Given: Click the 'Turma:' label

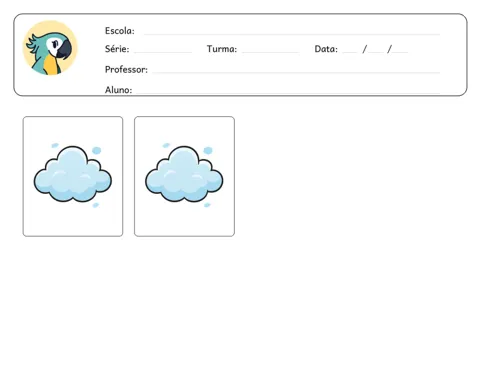Looking at the screenshot, I should (222, 49).
